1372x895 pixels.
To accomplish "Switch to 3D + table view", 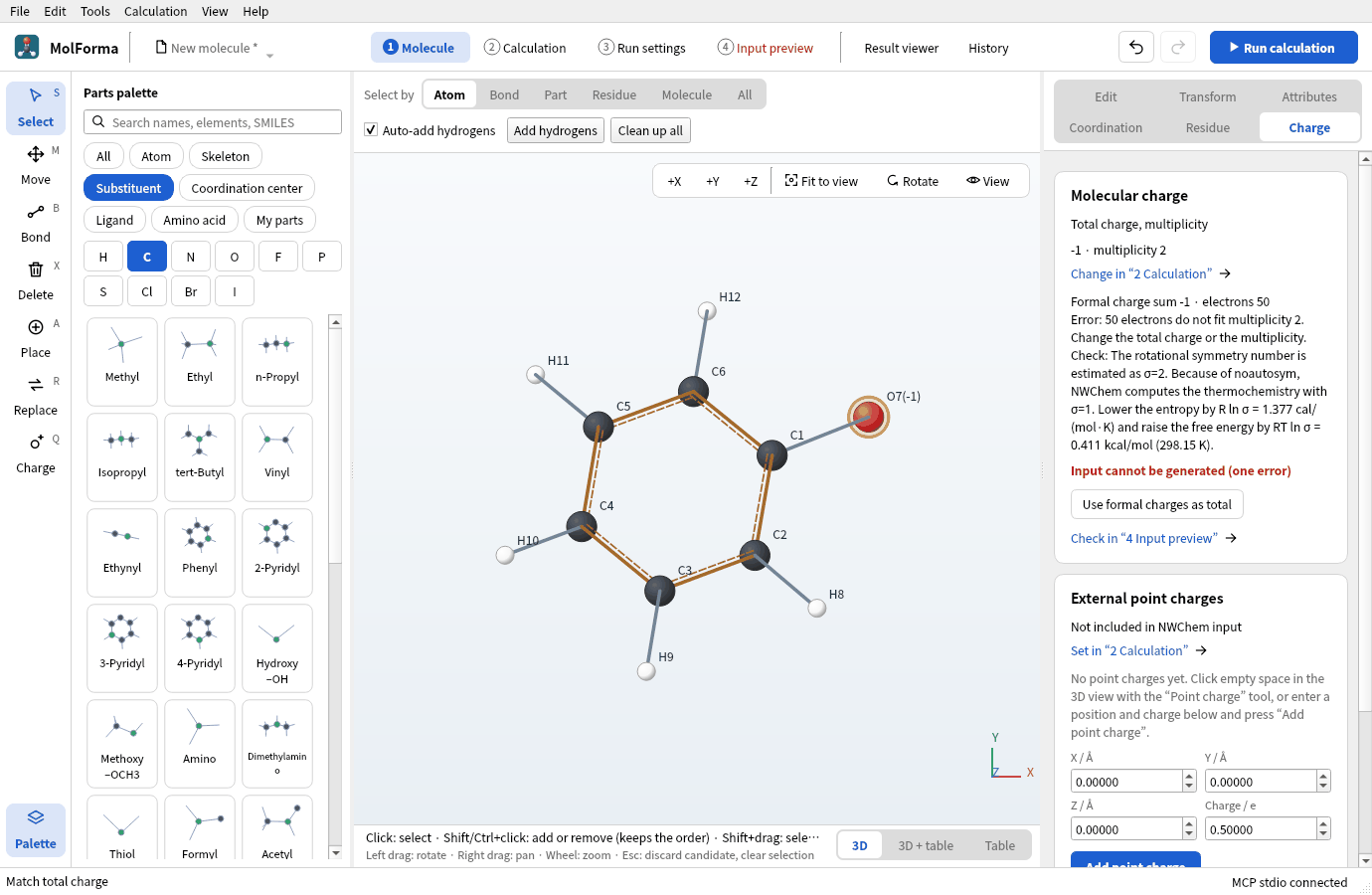I will tap(926, 845).
